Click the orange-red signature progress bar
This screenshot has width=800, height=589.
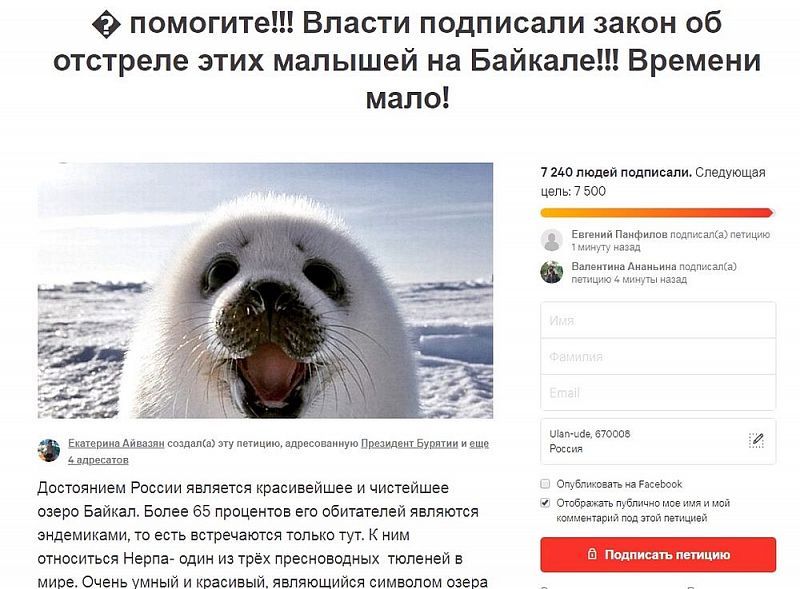click(657, 213)
